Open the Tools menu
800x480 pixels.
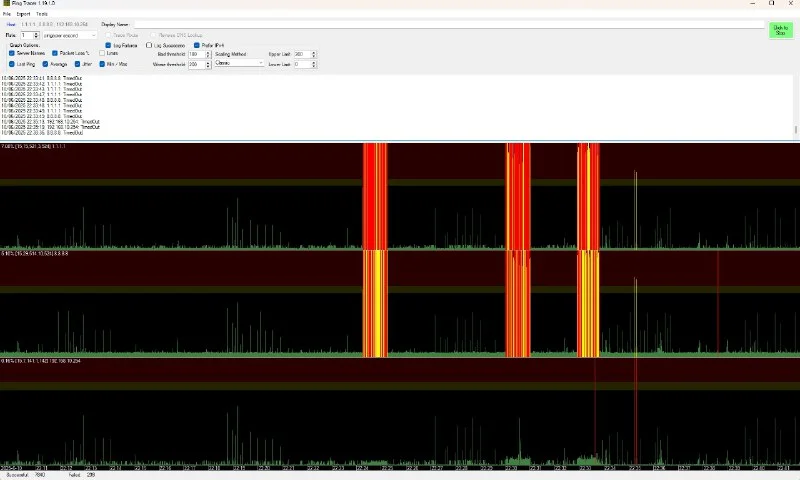42,14
